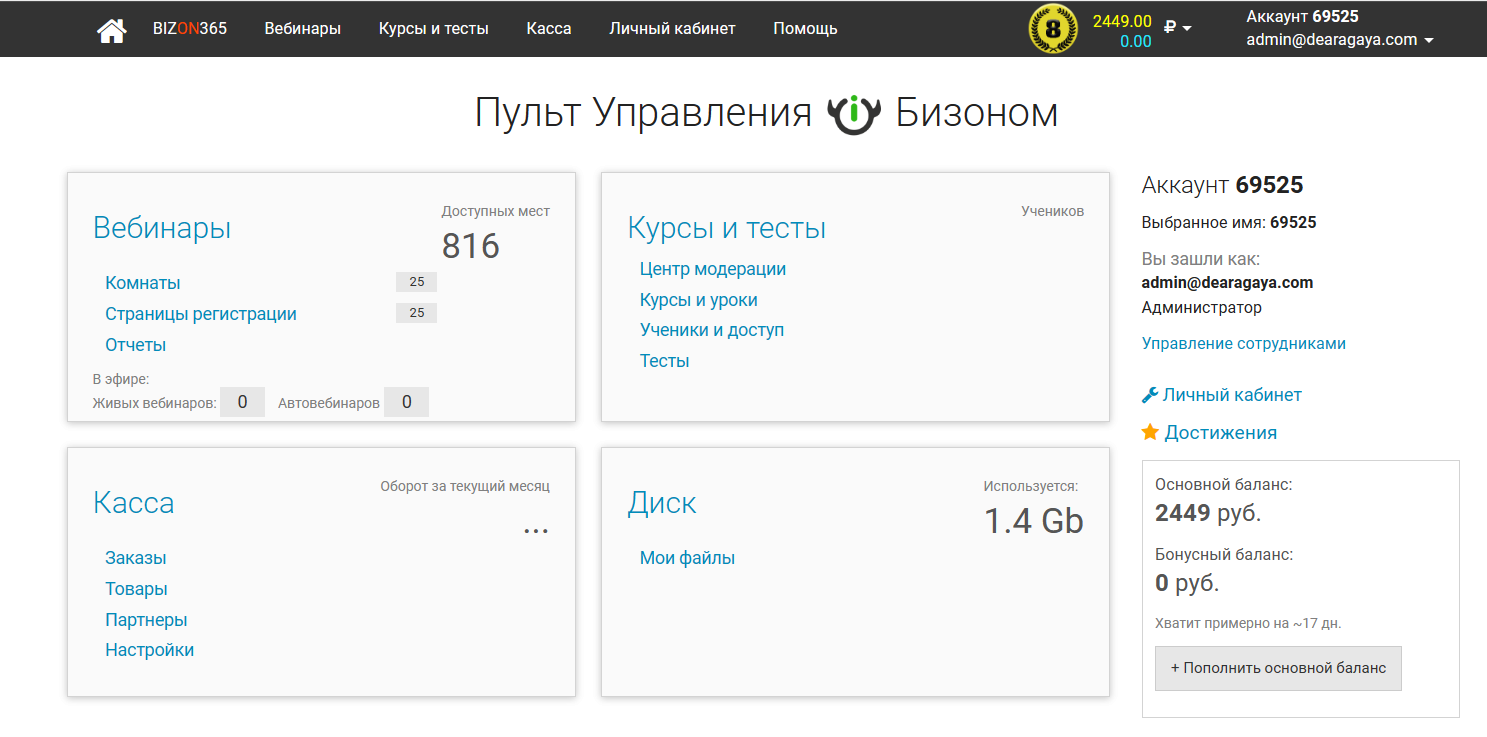
Task: Open Центр модерации link
Action: tap(713, 269)
